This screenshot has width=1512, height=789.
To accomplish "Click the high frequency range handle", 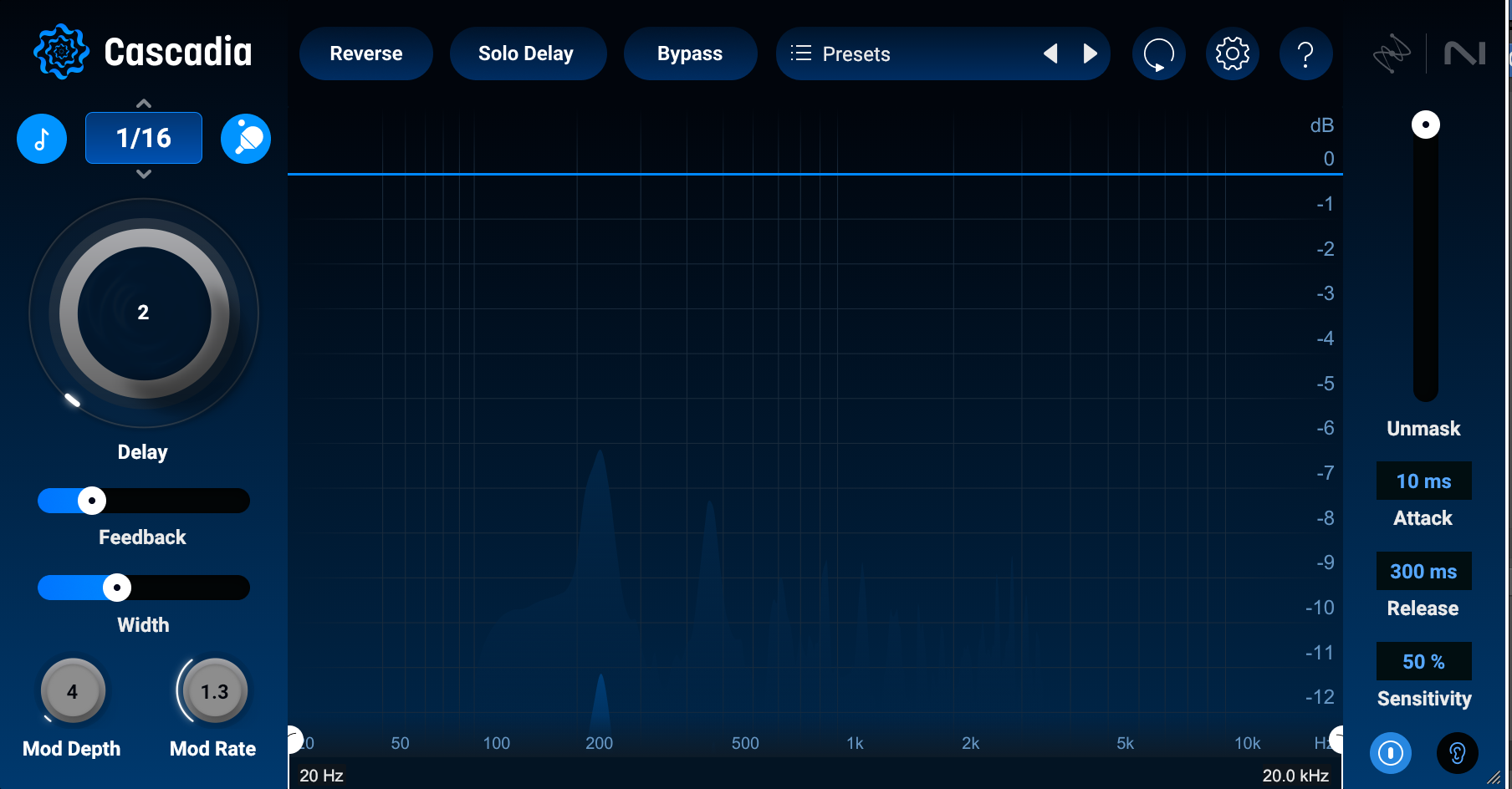I will click(1336, 740).
